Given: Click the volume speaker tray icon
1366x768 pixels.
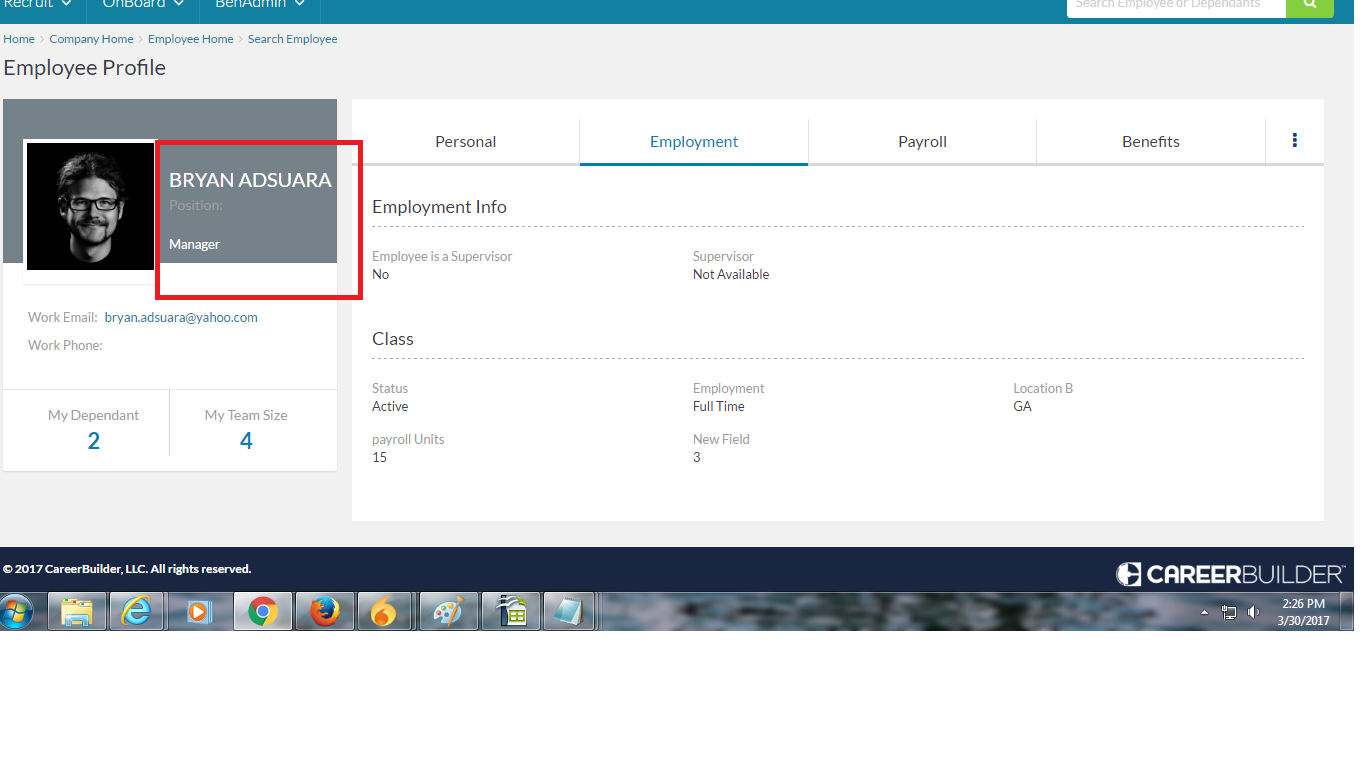Looking at the screenshot, I should click(x=1253, y=612).
